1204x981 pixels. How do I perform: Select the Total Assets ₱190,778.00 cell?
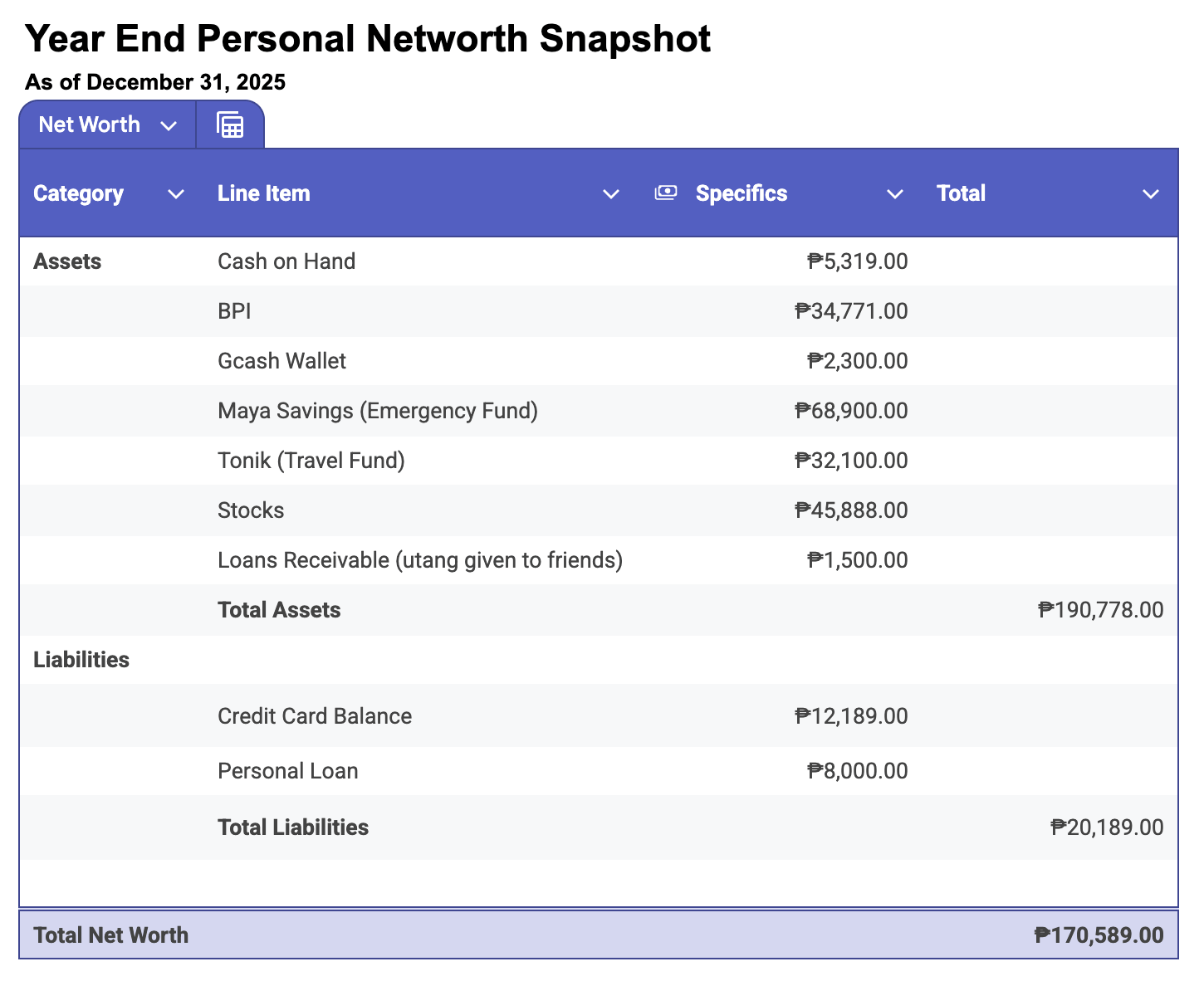coord(1100,610)
